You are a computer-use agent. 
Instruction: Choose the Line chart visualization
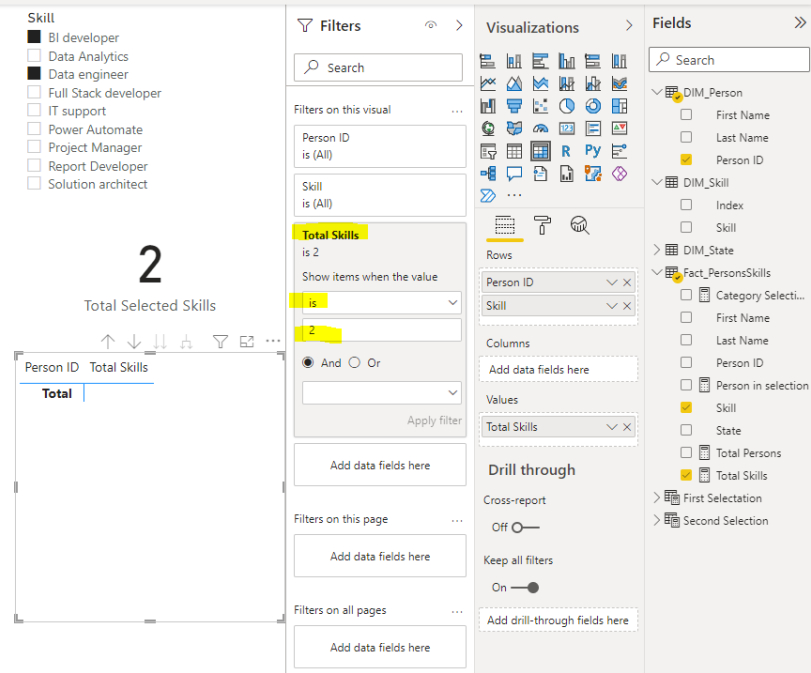(x=488, y=83)
